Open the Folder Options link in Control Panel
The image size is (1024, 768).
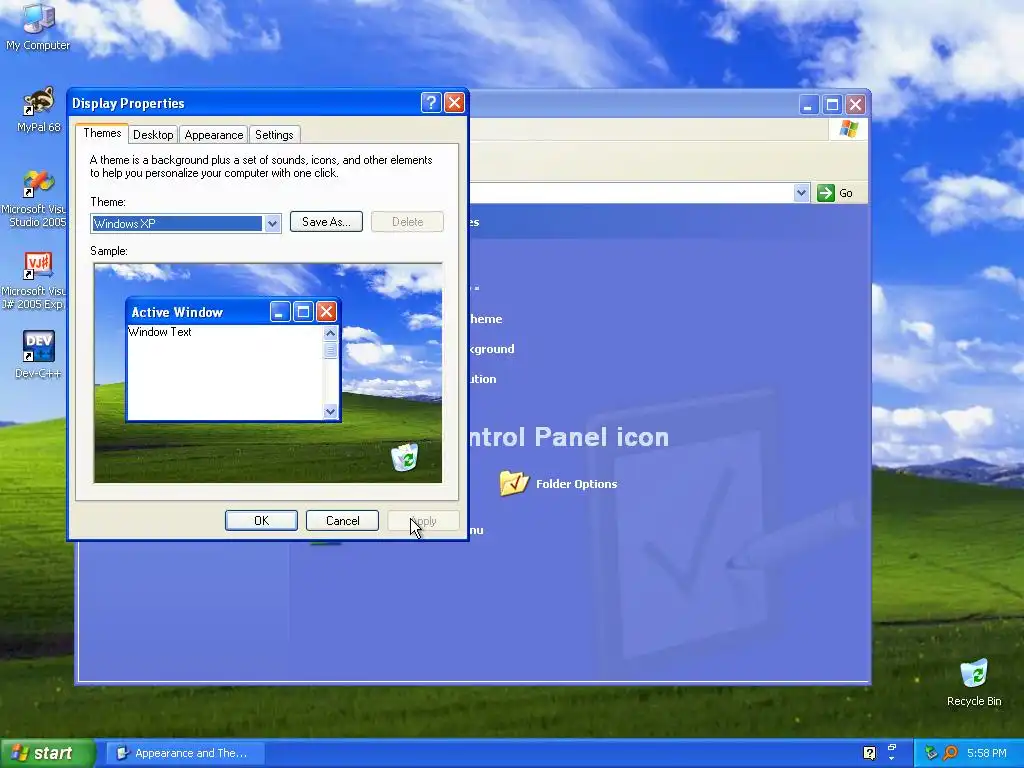(576, 484)
